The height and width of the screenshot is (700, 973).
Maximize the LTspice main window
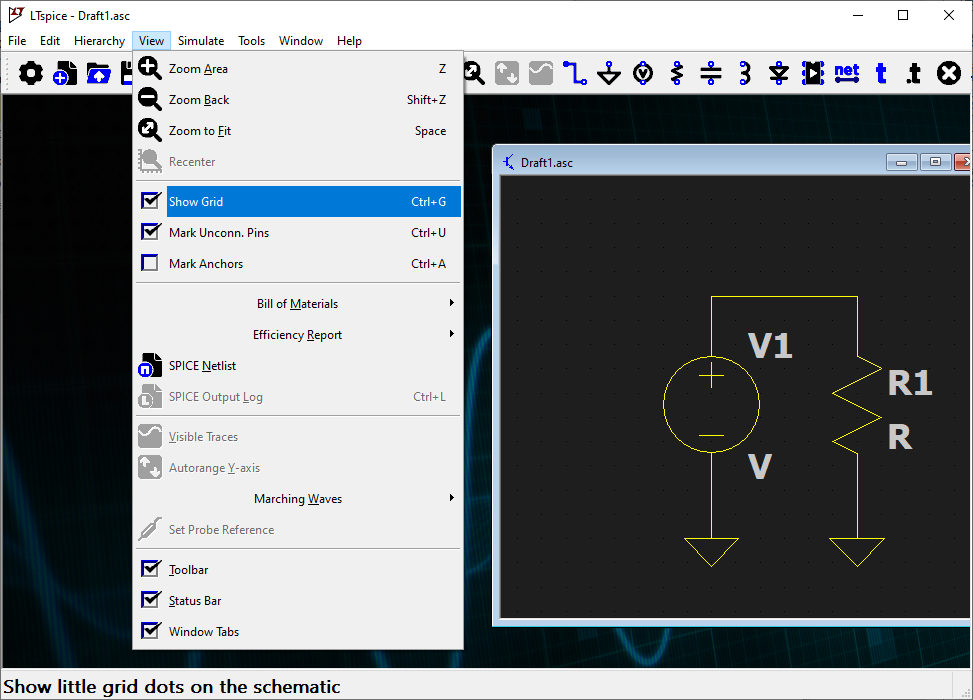904,16
